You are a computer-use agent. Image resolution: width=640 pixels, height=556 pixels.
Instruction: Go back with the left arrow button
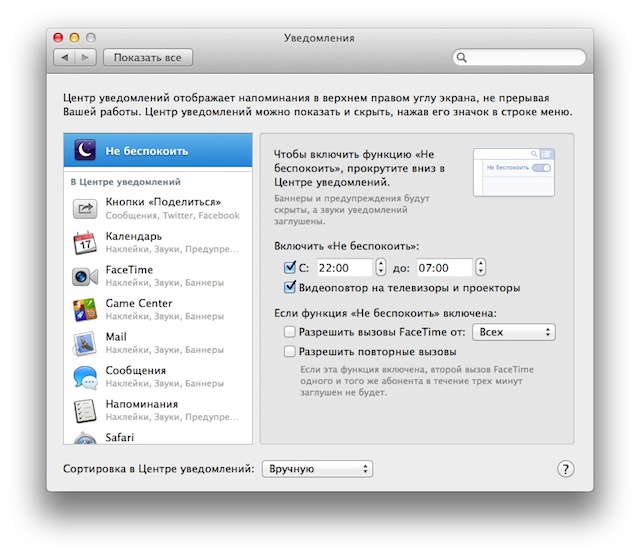64,58
